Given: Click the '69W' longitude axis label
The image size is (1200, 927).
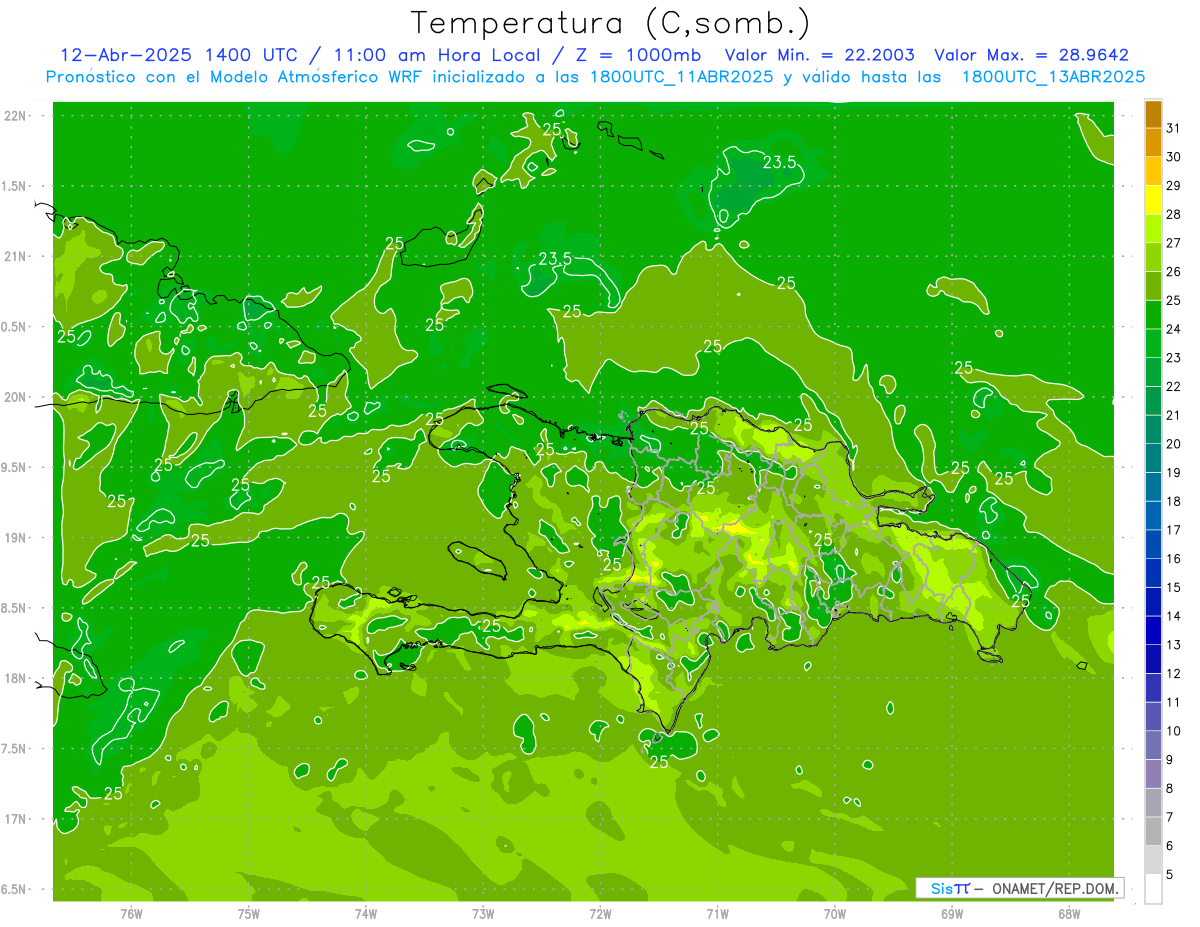Looking at the screenshot, I should tap(952, 913).
